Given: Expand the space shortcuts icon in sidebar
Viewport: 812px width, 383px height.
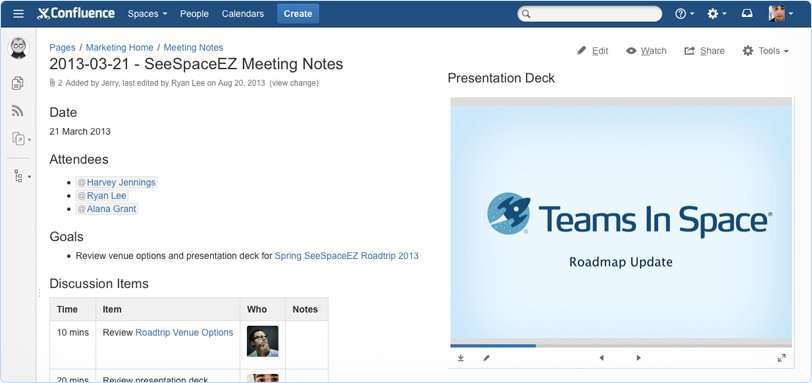Looking at the screenshot, I should (21, 139).
